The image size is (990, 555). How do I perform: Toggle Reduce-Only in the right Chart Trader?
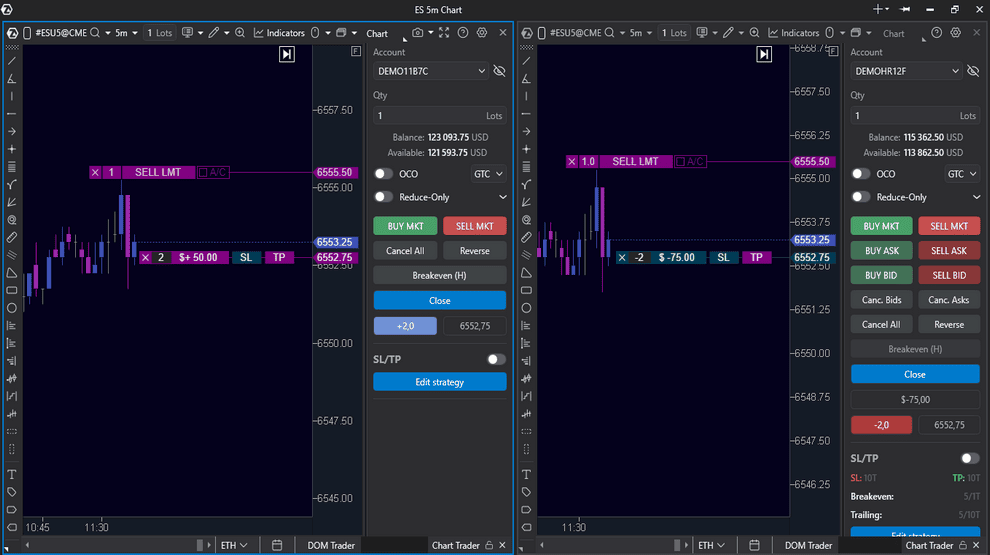tap(861, 197)
